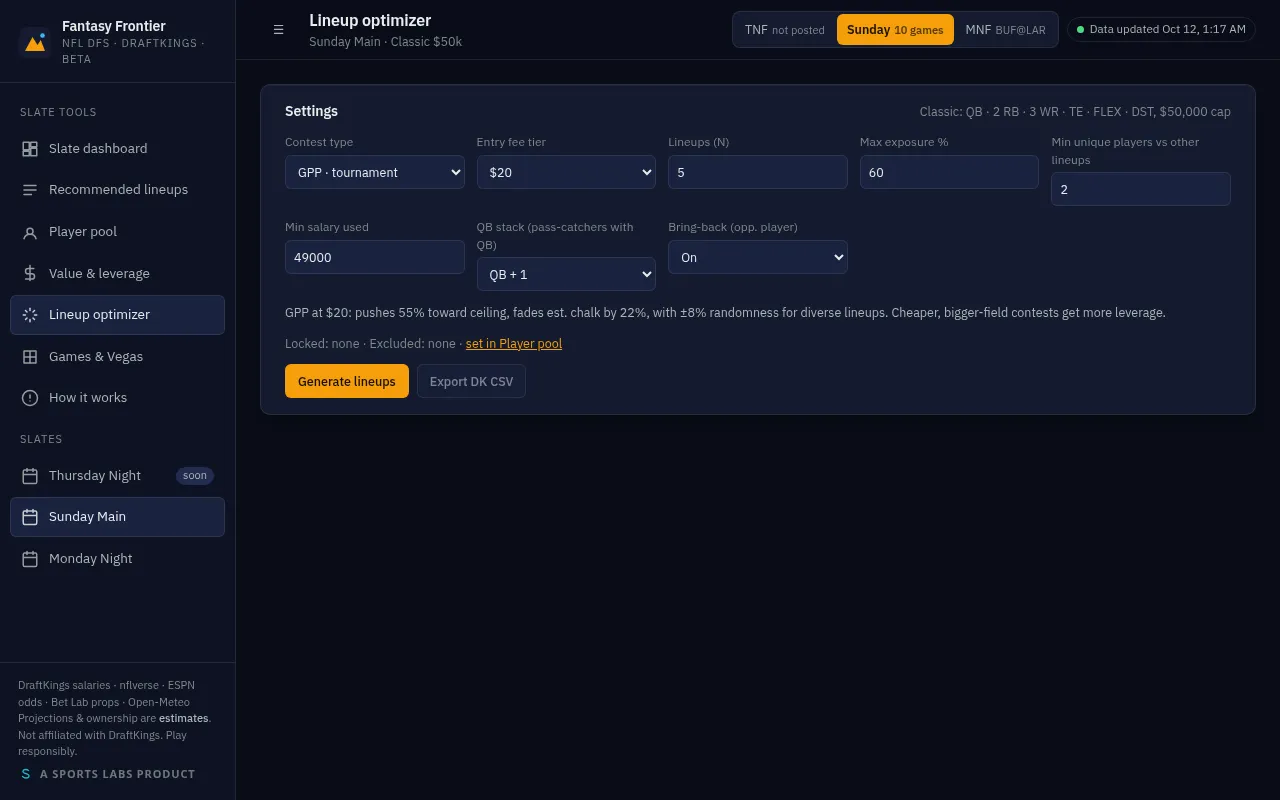Image resolution: width=1280 pixels, height=800 pixels.
Task: Generate lineups with the orange button
Action: tap(347, 381)
